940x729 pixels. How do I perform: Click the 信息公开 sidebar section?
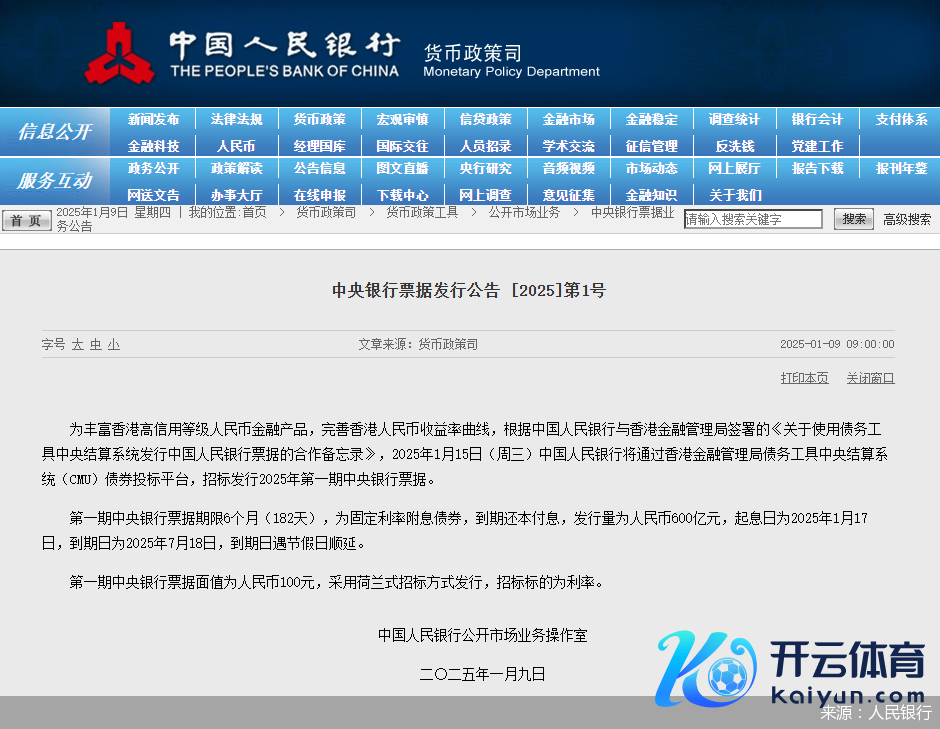pos(54,132)
